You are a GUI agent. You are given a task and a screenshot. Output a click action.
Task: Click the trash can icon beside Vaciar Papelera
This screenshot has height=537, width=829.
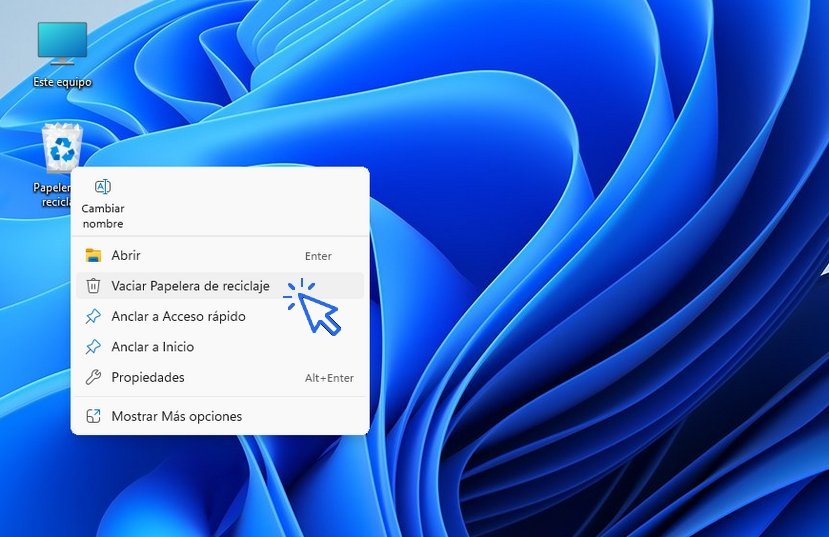[93, 286]
